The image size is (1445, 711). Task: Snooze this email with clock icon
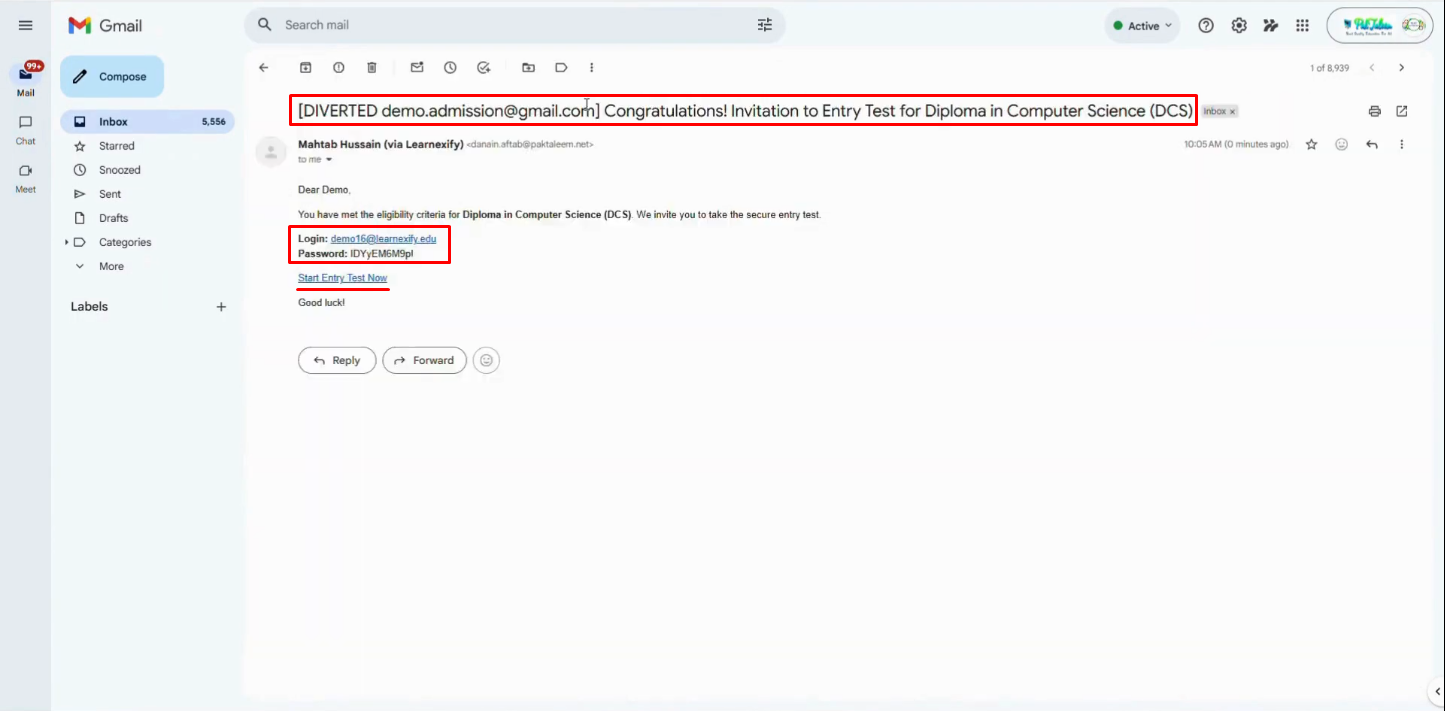pyautogui.click(x=450, y=68)
